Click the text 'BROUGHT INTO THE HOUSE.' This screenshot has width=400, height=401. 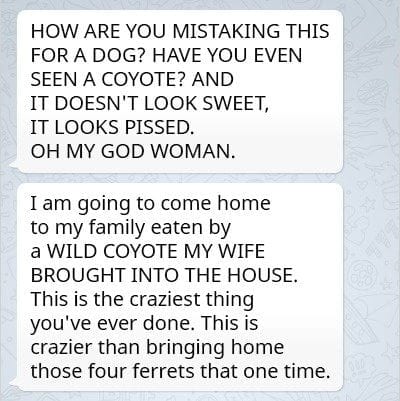pyautogui.click(x=164, y=275)
